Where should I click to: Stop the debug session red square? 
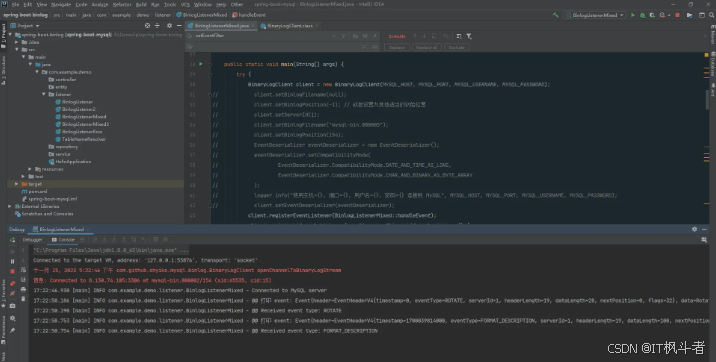coord(12,272)
